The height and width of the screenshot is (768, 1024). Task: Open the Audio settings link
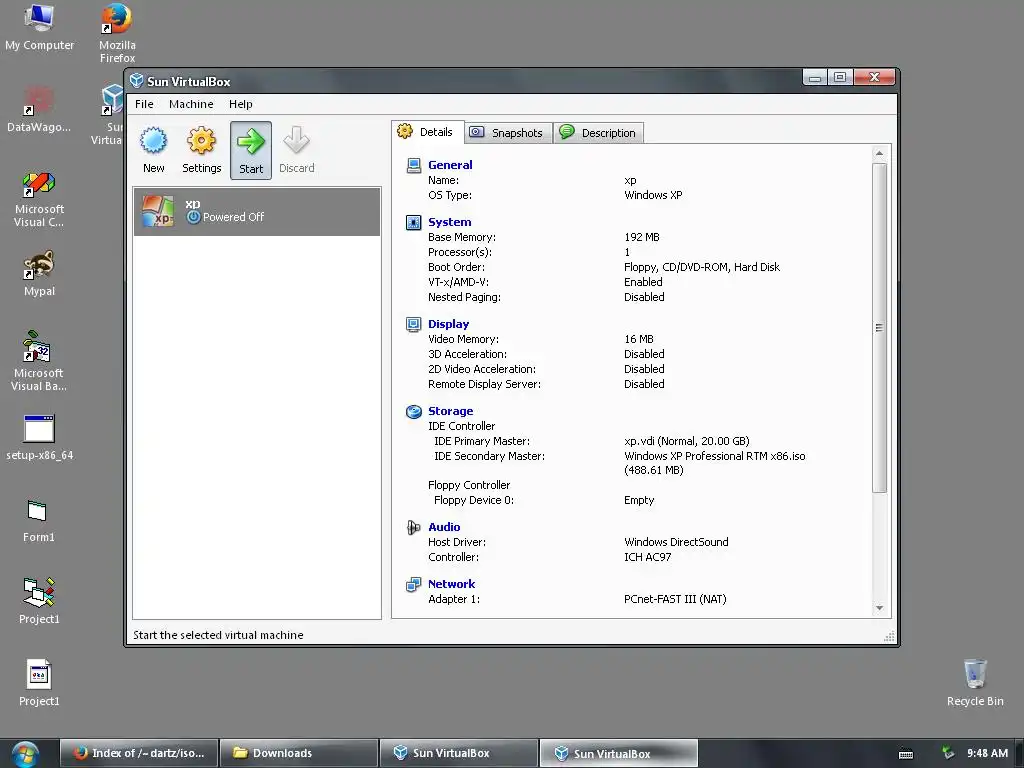point(444,527)
